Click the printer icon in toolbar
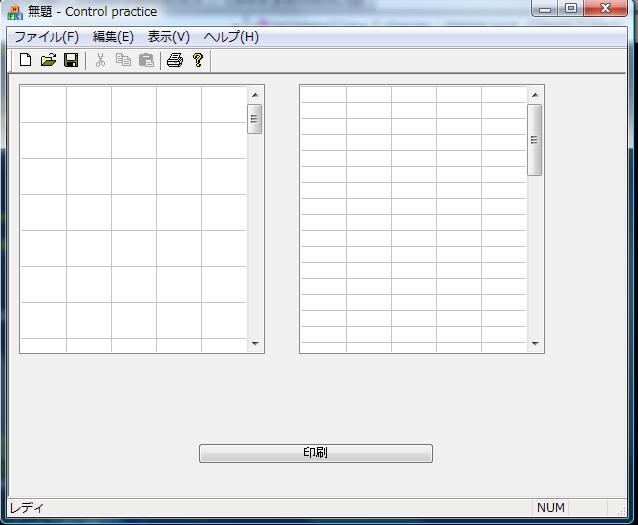Viewport: 638px width, 525px height. (x=175, y=60)
